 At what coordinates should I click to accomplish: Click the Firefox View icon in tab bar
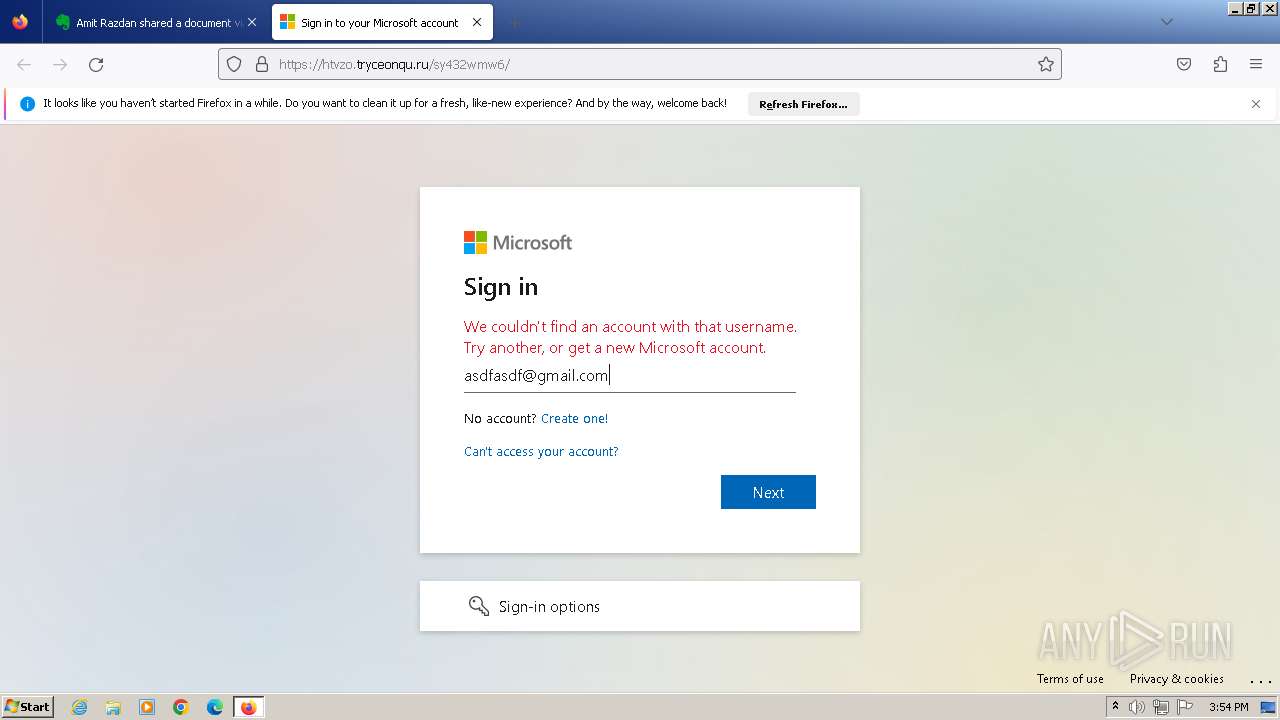20,22
